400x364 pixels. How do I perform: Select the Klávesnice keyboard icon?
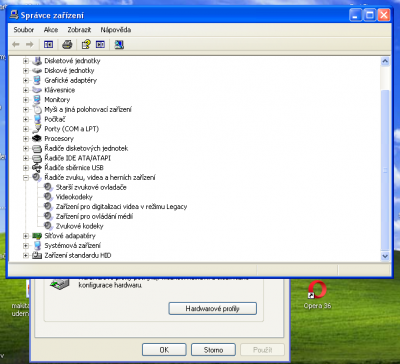(x=37, y=90)
